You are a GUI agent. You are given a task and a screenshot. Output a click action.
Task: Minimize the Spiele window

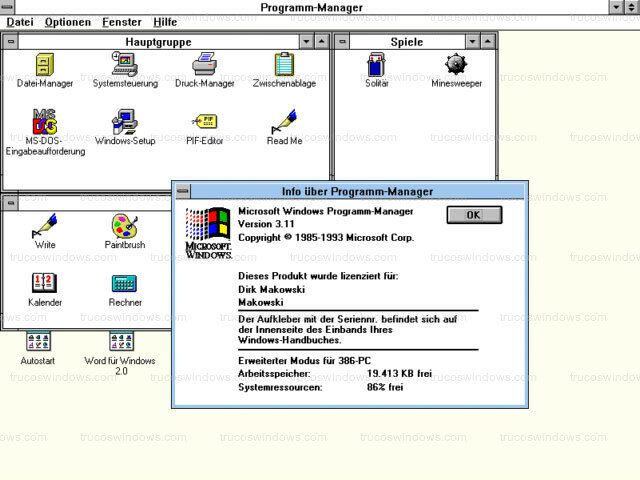tap(472, 42)
